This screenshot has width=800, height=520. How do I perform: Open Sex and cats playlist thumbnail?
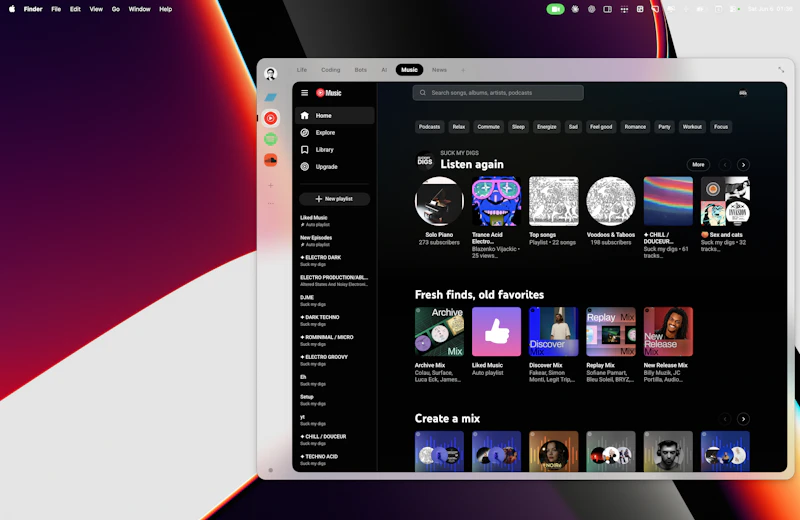click(725, 201)
